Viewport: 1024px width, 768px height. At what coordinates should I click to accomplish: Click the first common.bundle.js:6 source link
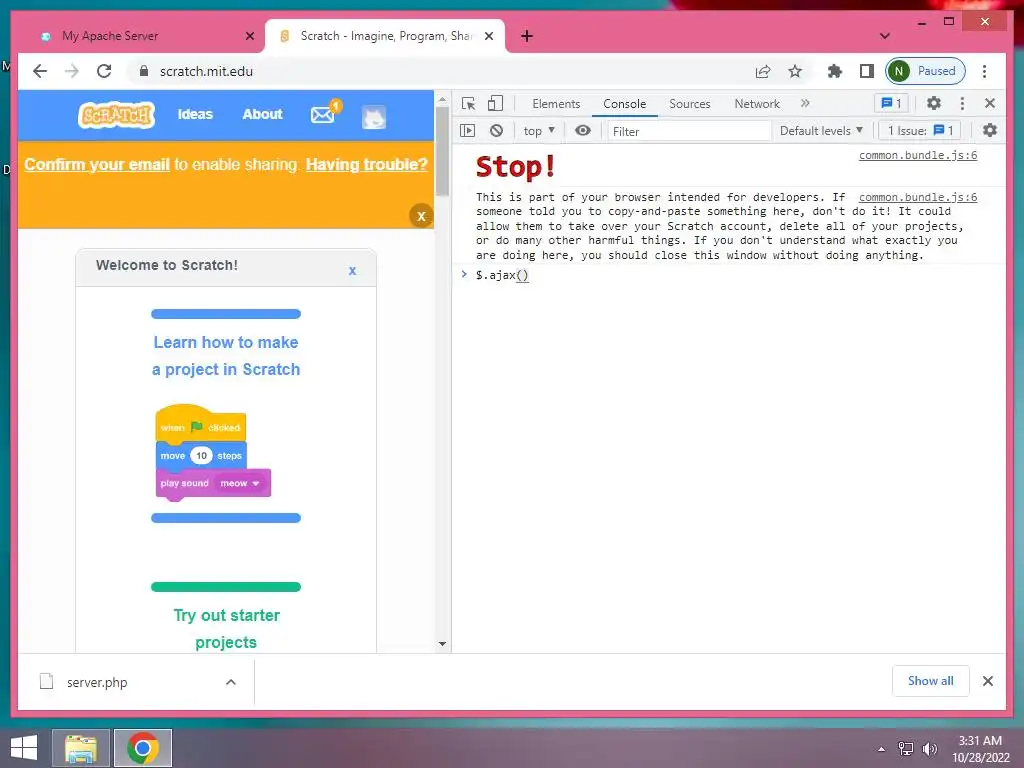pyautogui.click(x=918, y=155)
